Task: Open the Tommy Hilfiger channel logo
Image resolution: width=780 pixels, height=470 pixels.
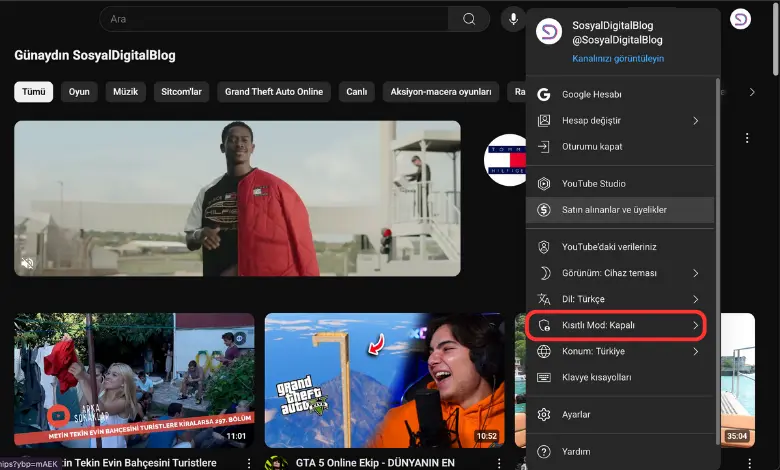Action: point(505,160)
